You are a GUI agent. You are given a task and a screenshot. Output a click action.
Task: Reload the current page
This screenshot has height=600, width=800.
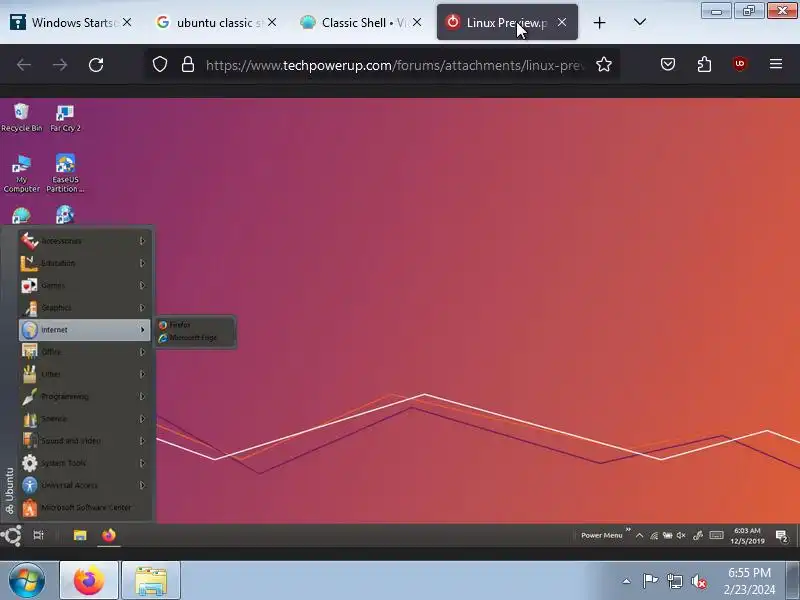(x=96, y=65)
